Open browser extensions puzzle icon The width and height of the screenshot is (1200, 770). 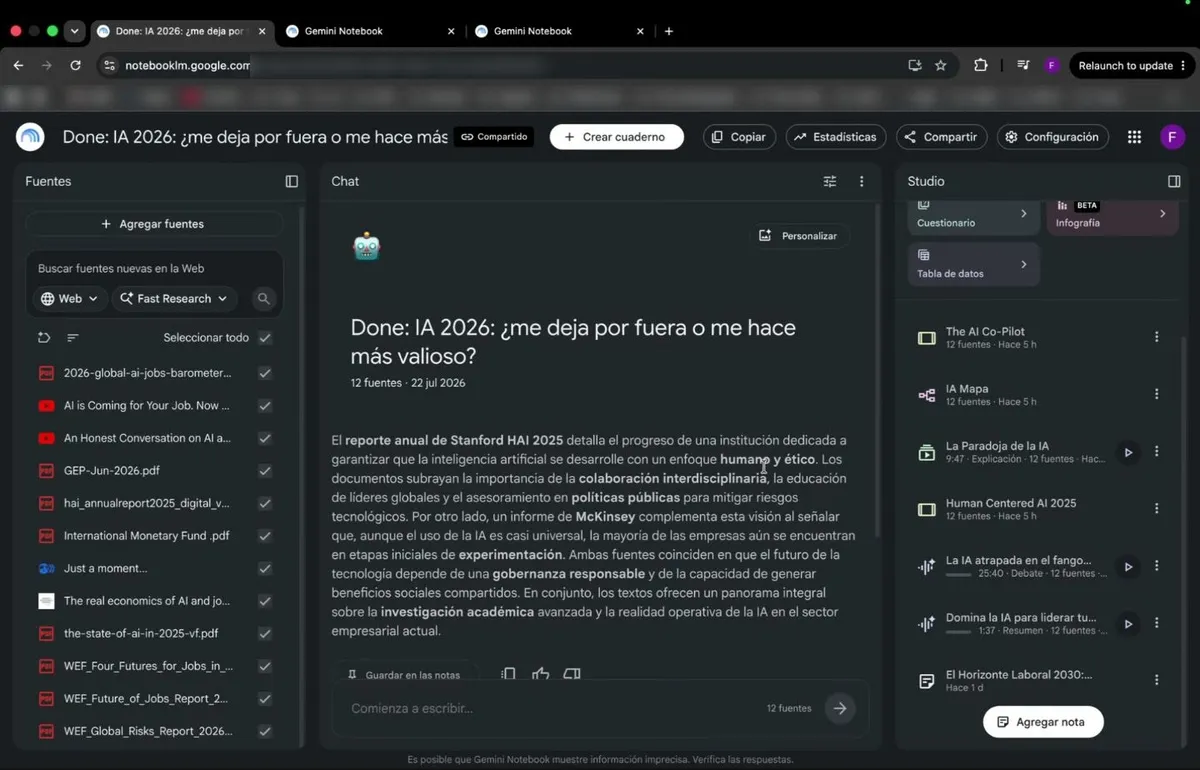981,65
